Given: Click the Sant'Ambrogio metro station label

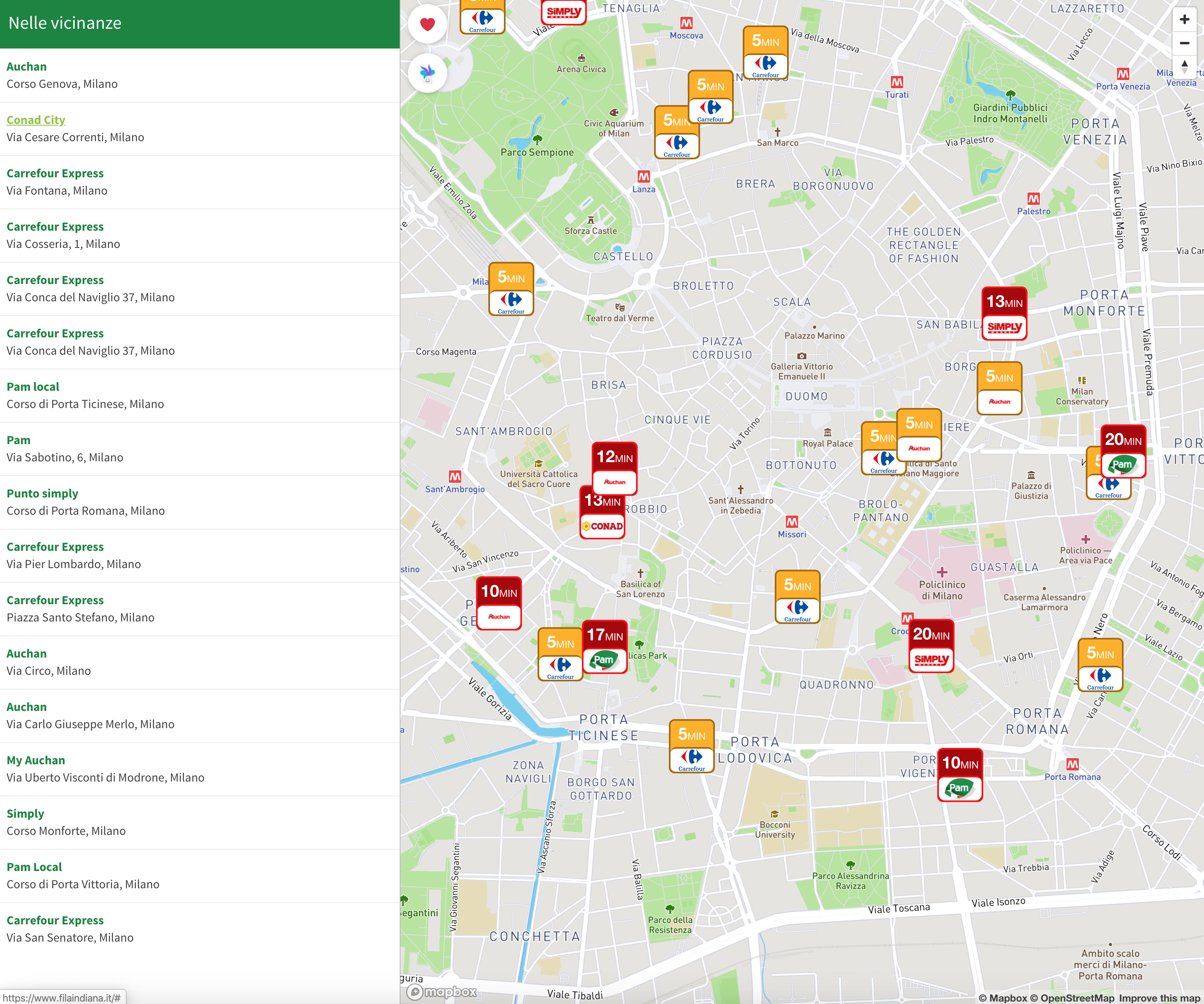Looking at the screenshot, I should (455, 489).
